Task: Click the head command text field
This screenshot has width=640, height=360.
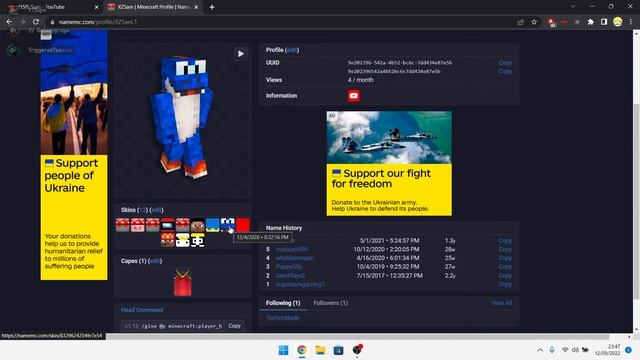Action: (173, 326)
